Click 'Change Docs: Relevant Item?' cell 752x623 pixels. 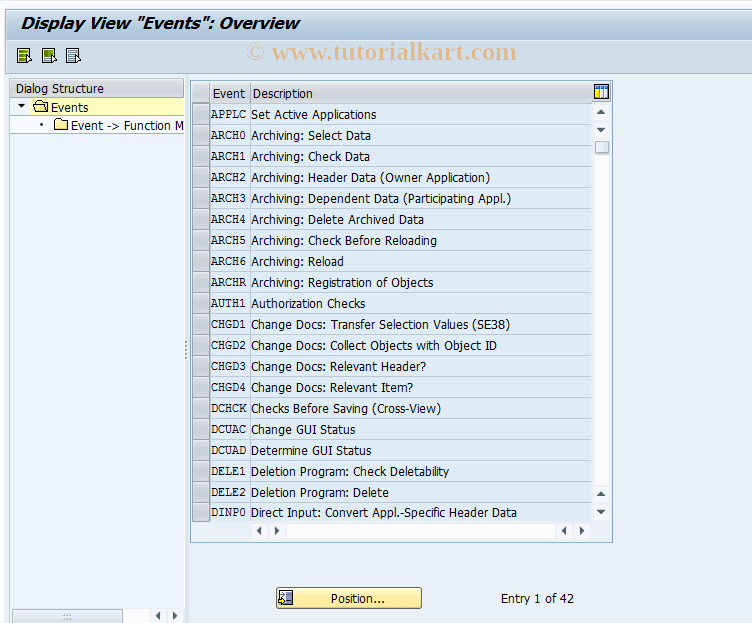point(421,387)
